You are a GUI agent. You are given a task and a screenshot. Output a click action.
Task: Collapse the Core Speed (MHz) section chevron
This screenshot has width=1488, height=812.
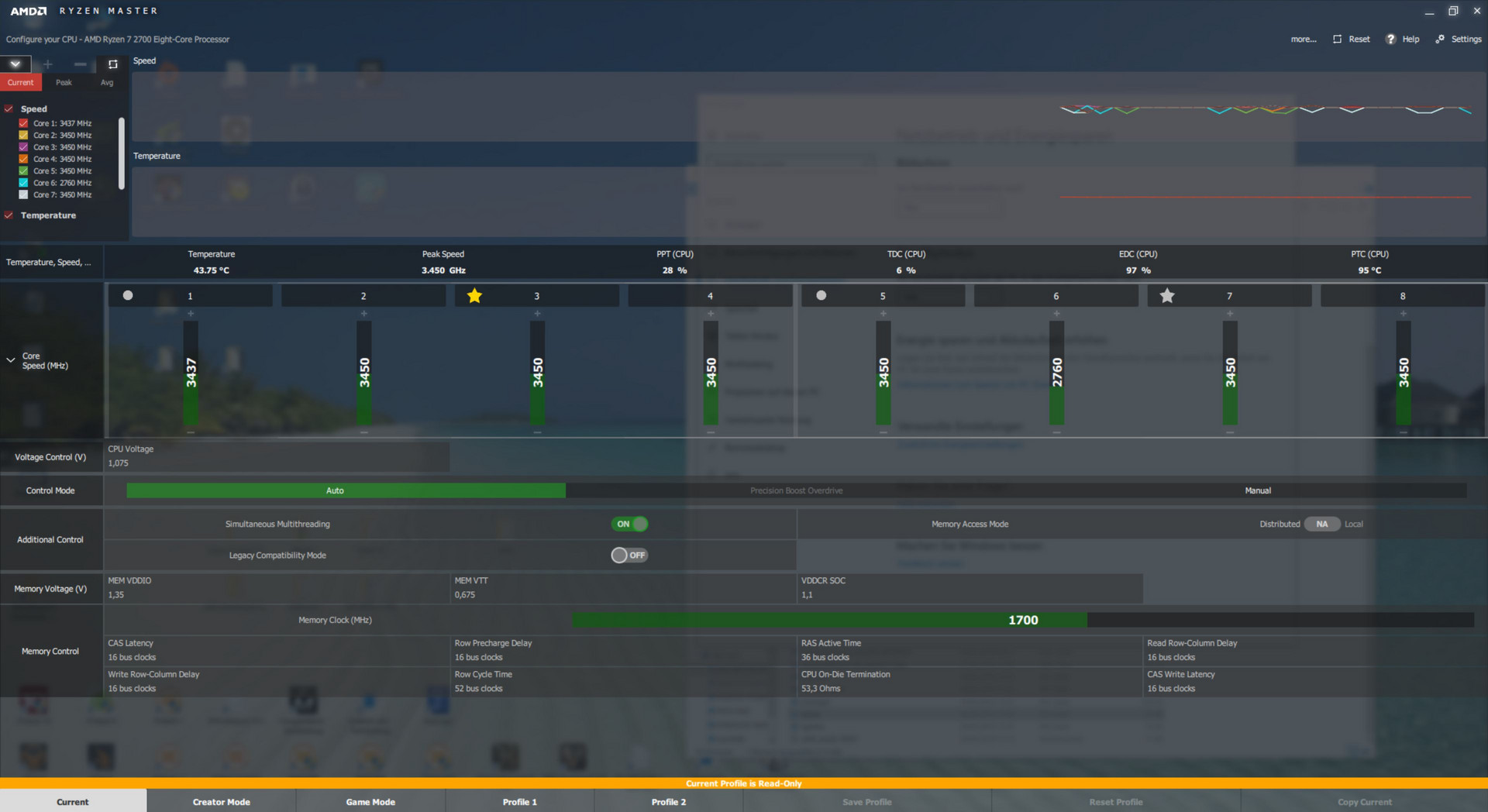[x=11, y=360]
